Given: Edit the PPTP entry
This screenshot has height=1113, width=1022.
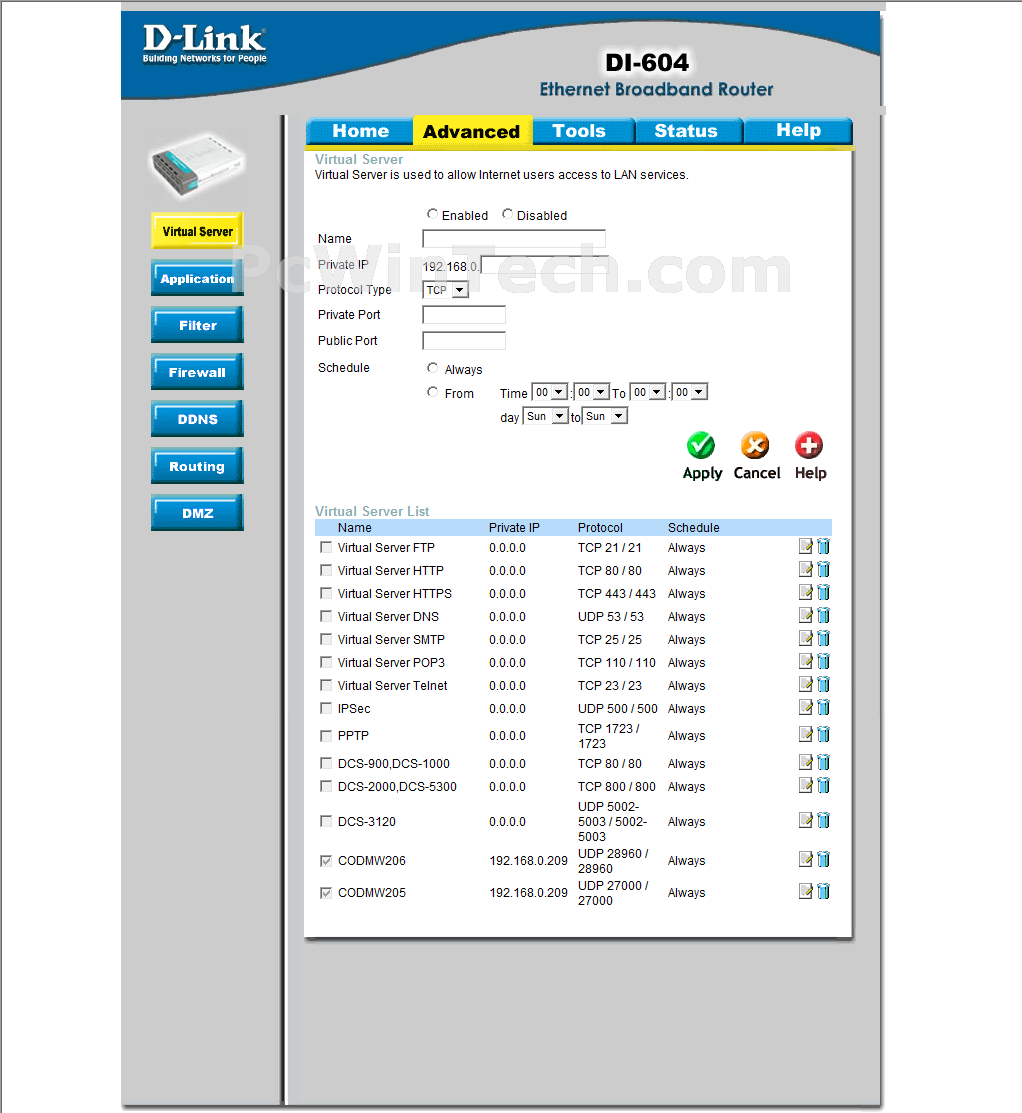Looking at the screenshot, I should [x=806, y=735].
